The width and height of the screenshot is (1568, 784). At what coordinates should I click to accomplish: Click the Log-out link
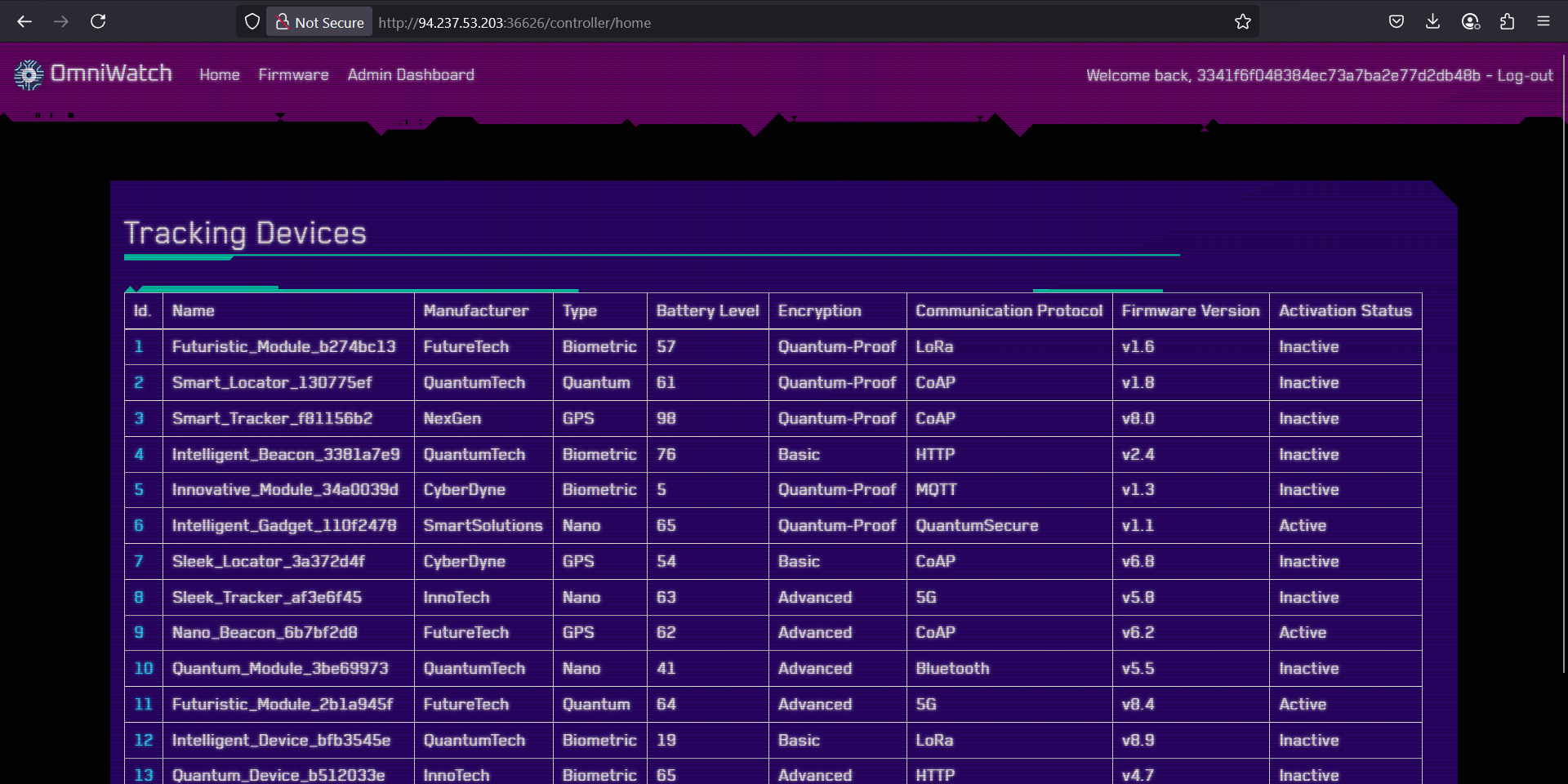pos(1524,76)
